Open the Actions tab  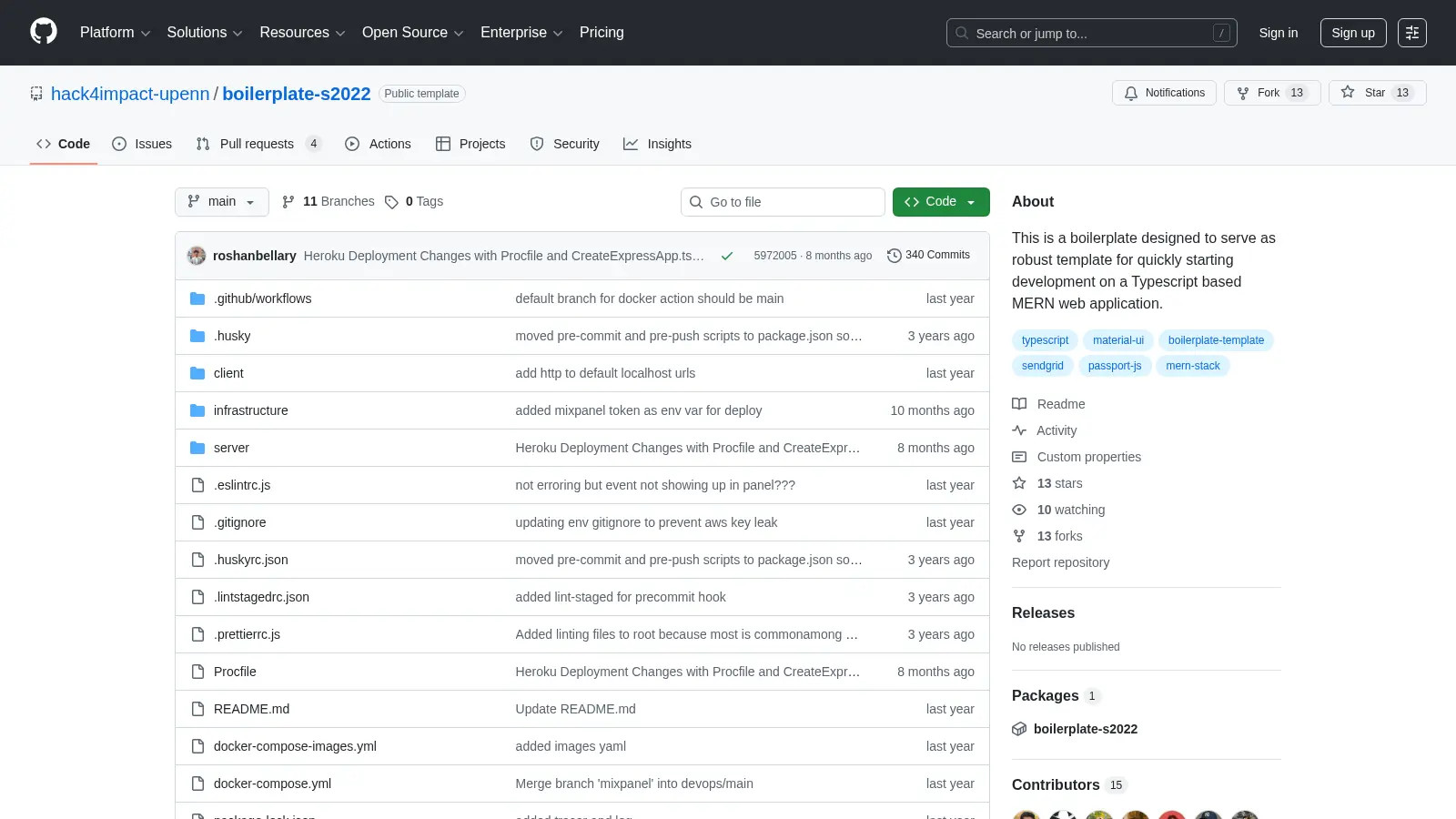tap(378, 144)
